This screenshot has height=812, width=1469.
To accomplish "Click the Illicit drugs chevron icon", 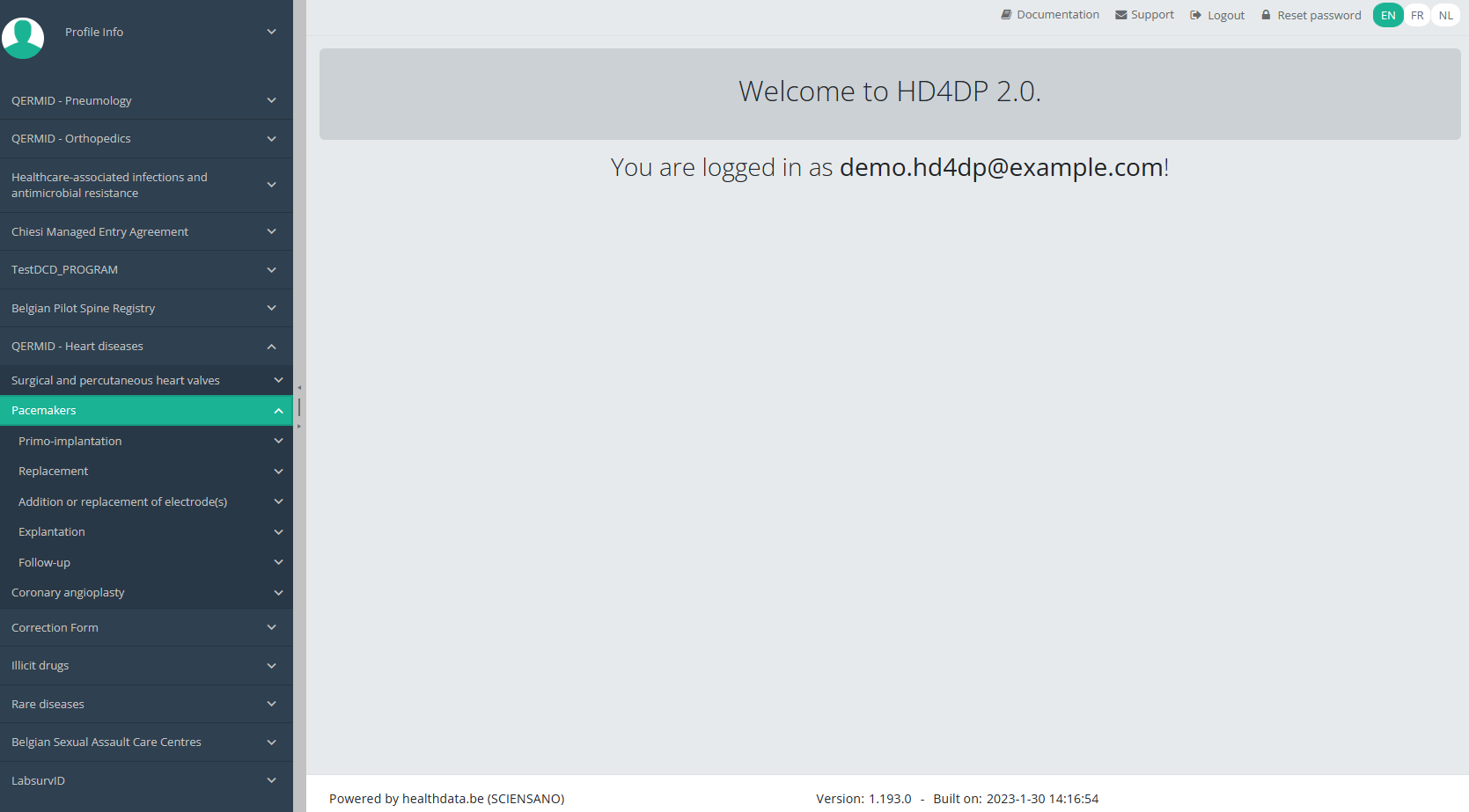I will 271,666.
